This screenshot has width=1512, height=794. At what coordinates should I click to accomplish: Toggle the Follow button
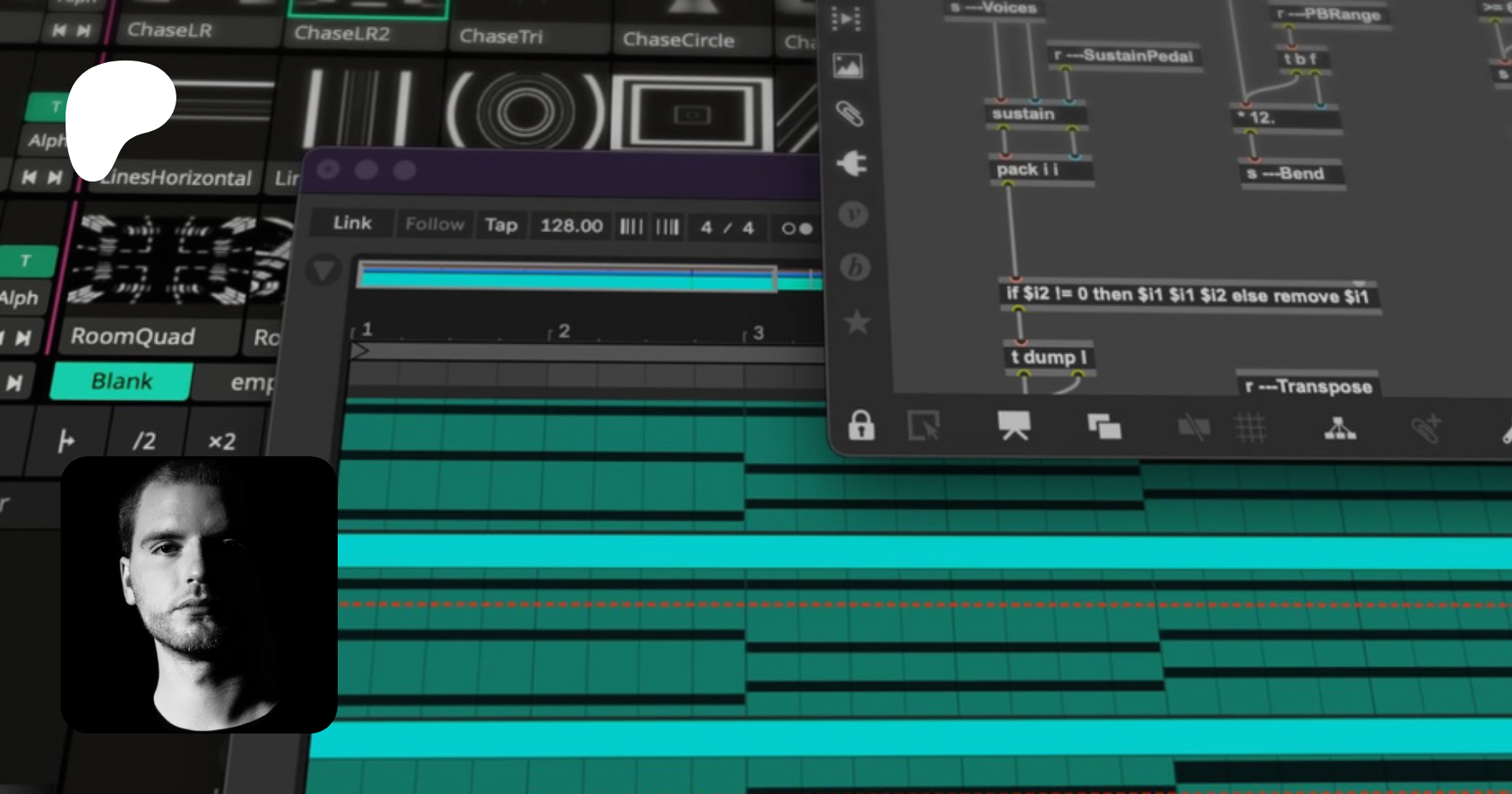[x=434, y=224]
